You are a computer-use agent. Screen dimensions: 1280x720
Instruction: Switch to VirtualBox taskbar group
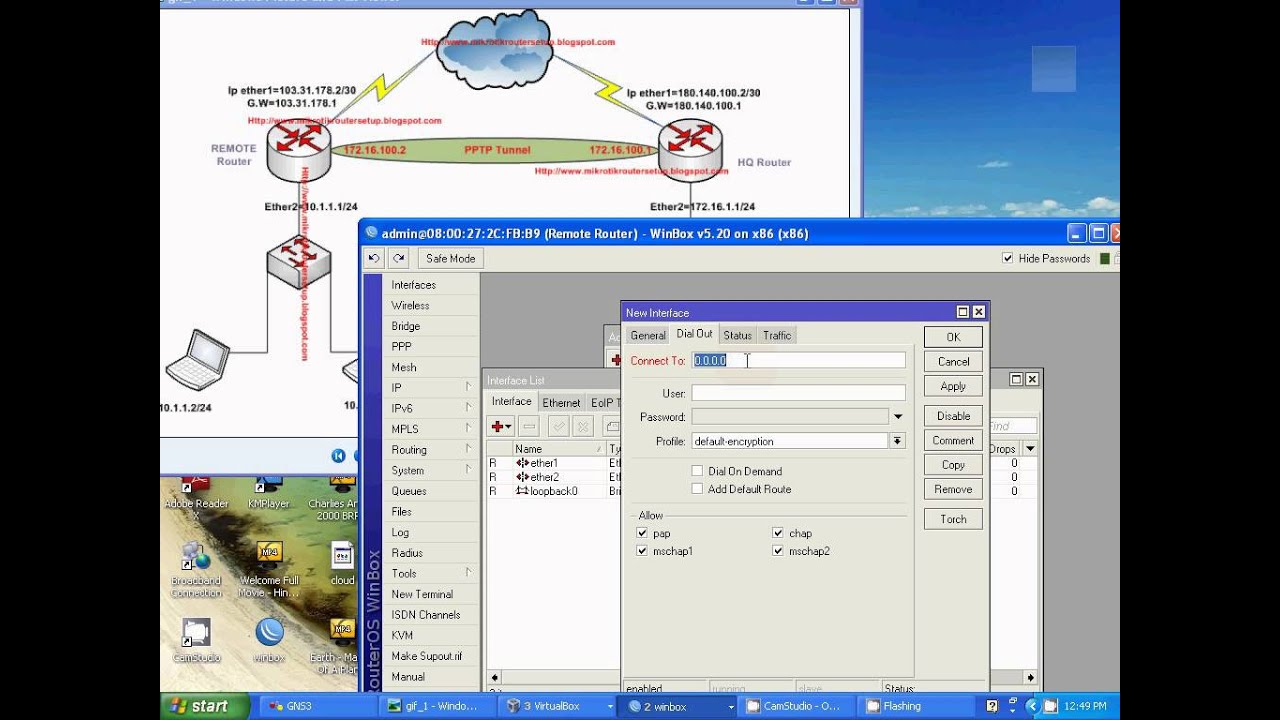560,706
